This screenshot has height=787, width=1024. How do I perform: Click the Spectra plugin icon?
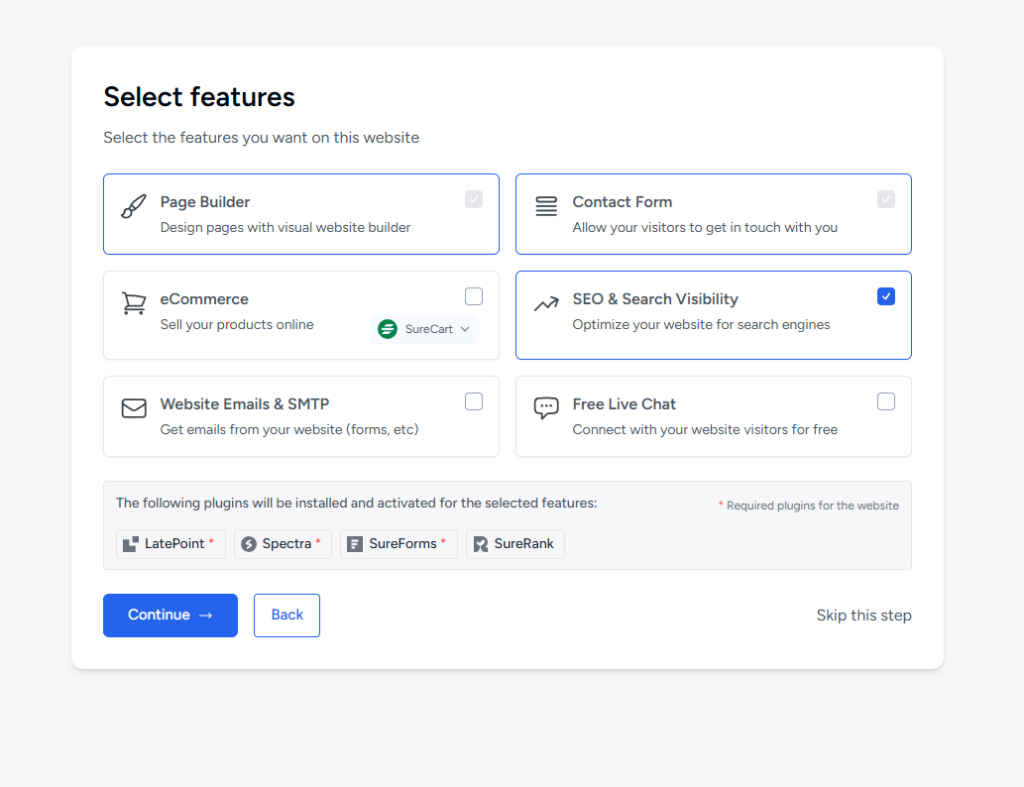[249, 544]
